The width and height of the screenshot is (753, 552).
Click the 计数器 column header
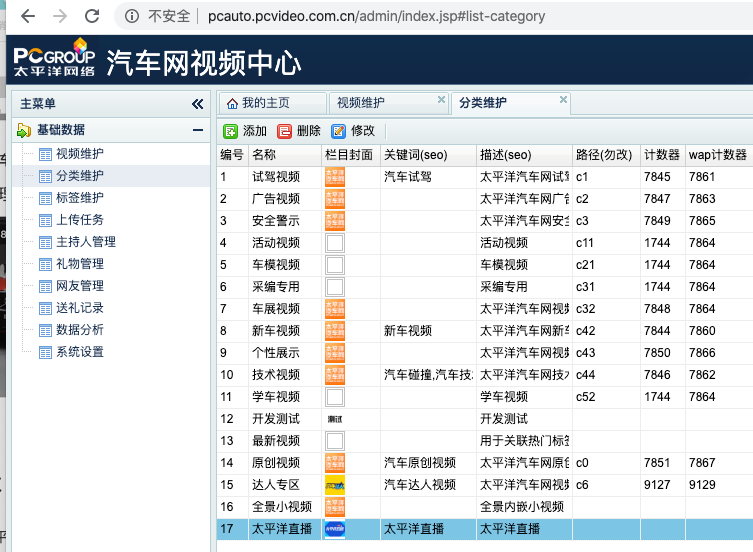[x=662, y=155]
